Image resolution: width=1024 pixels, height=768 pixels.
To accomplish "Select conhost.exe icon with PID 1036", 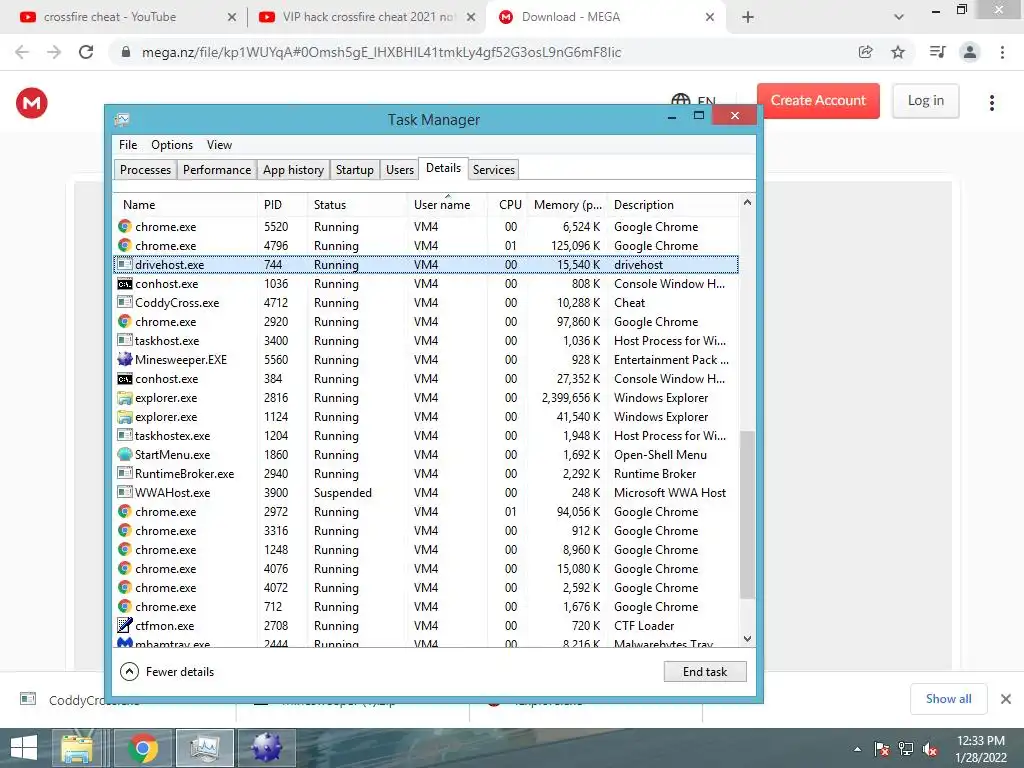I will coord(125,283).
